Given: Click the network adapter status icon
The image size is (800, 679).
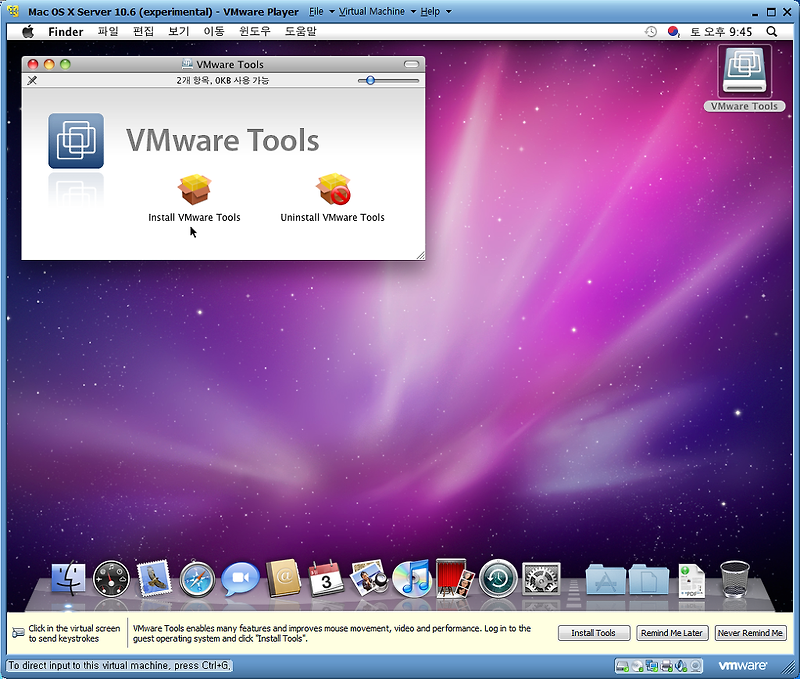Looking at the screenshot, I should (652, 666).
